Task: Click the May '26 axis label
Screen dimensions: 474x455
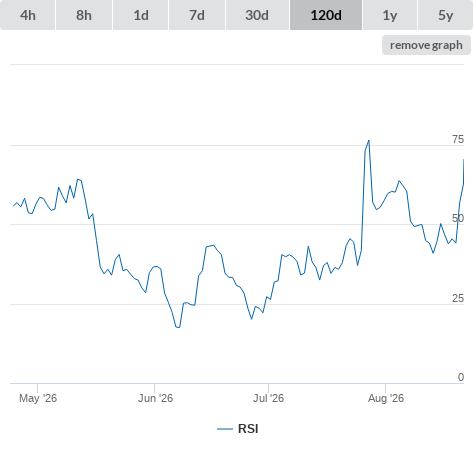Action: click(x=38, y=398)
